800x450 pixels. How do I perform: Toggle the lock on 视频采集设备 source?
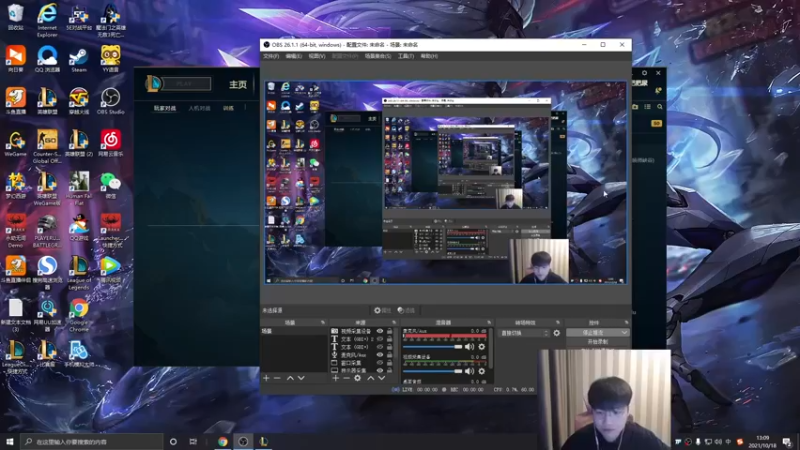coord(390,331)
